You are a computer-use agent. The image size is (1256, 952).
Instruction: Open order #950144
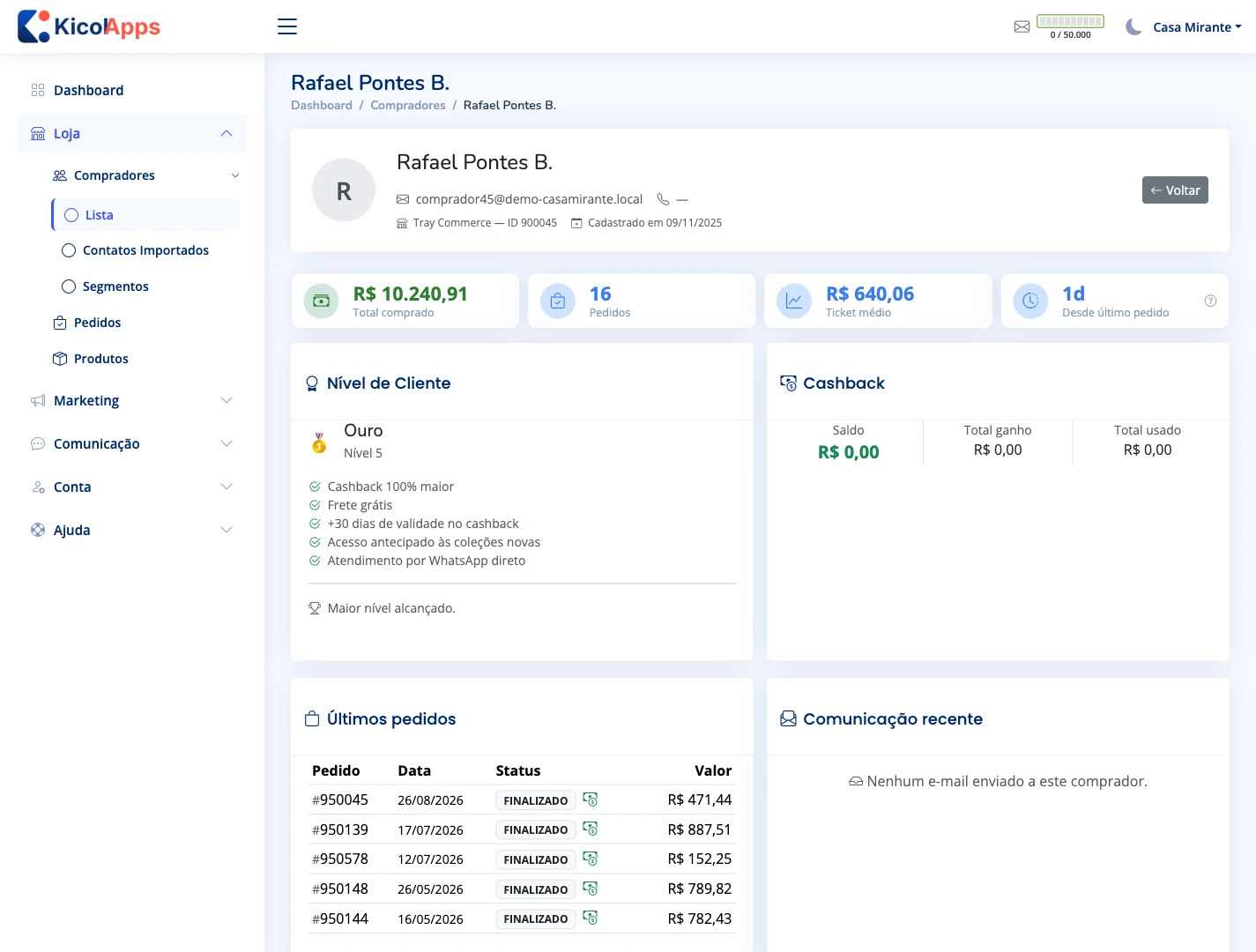tap(340, 919)
